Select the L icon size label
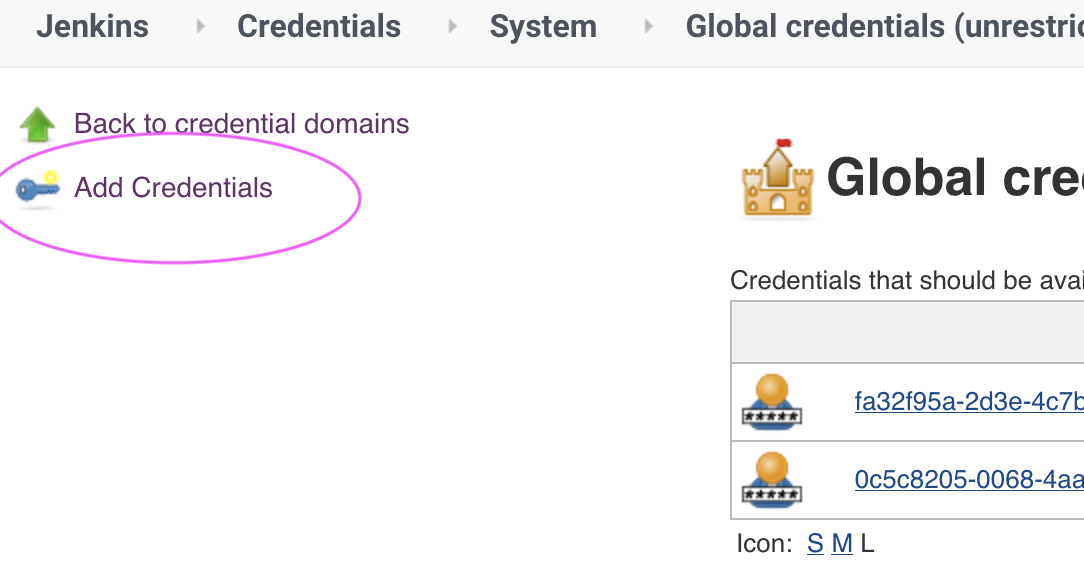 868,544
